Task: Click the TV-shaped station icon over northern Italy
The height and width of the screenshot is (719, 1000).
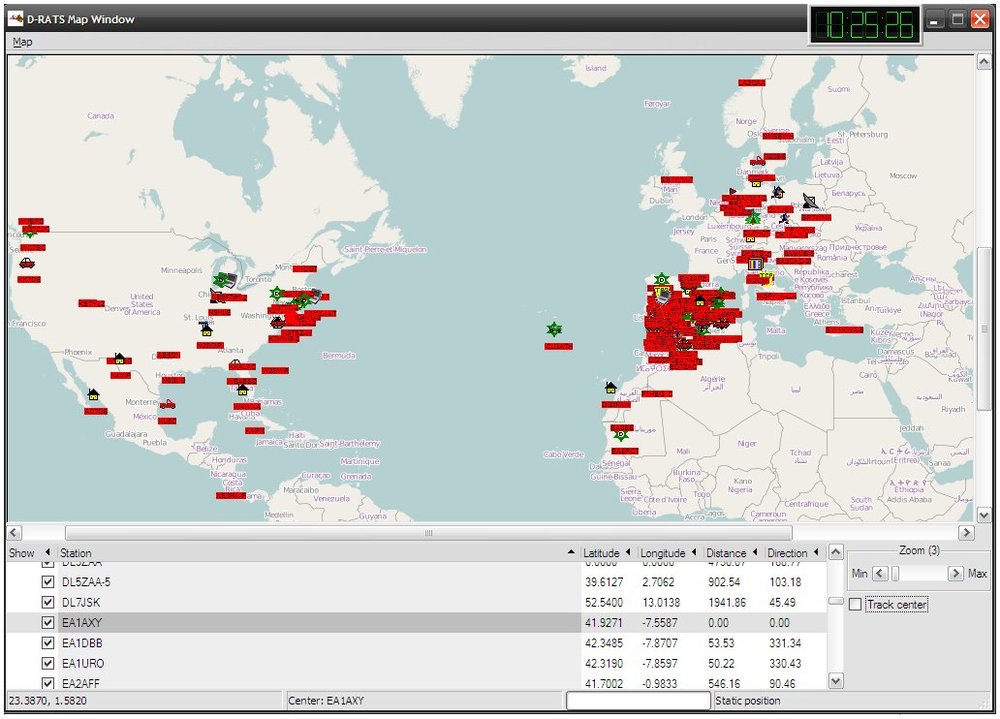Action: point(755,264)
